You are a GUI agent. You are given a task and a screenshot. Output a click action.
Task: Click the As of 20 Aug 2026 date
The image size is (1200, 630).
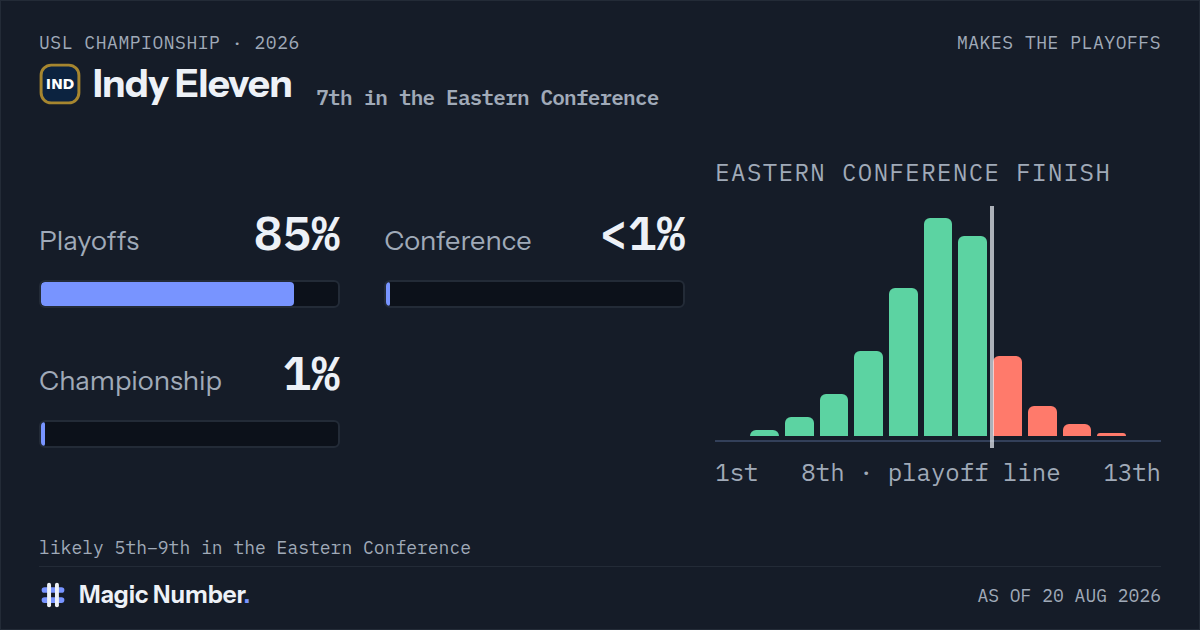[1069, 596]
